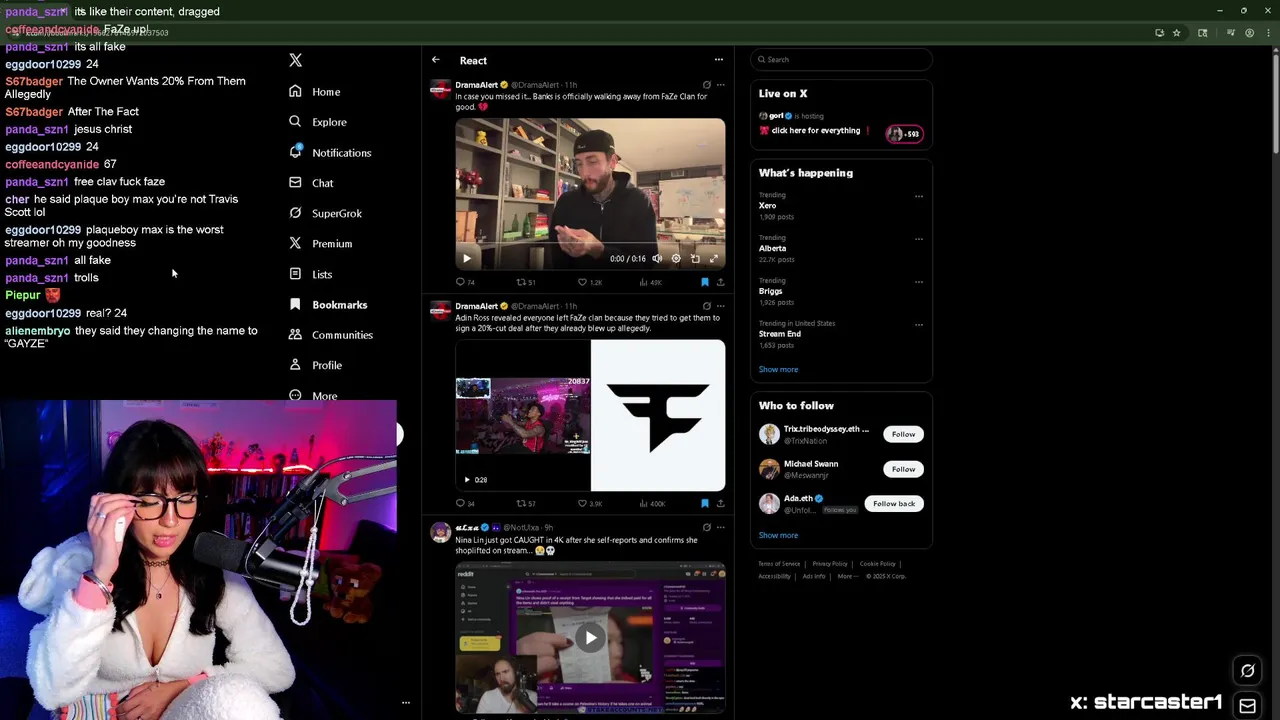Viewport: 1280px width, 720px height.
Task: Open Grok explain on NotUlxa post
Action: 707,527
